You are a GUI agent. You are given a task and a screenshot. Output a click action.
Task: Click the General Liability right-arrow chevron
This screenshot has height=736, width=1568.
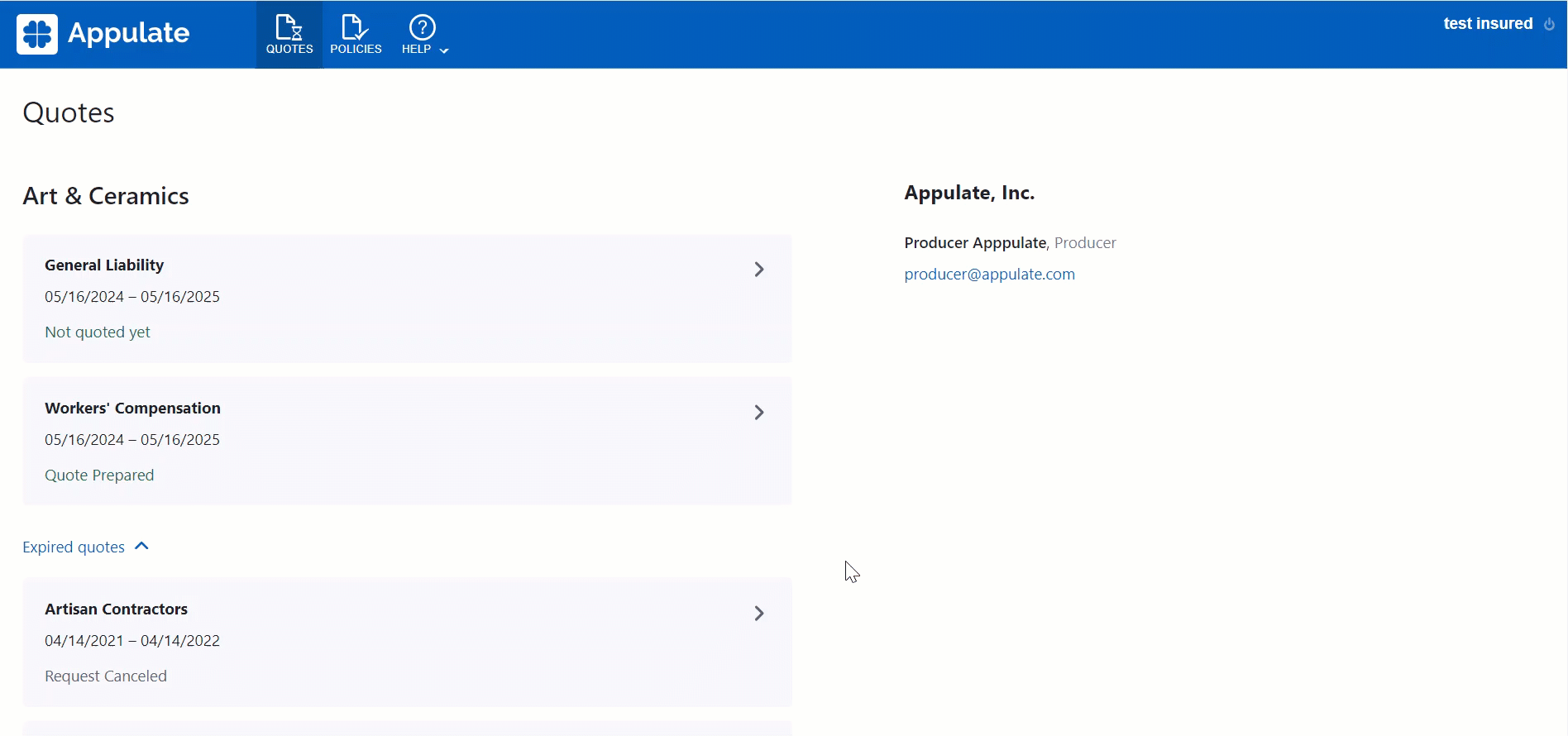[x=759, y=270]
